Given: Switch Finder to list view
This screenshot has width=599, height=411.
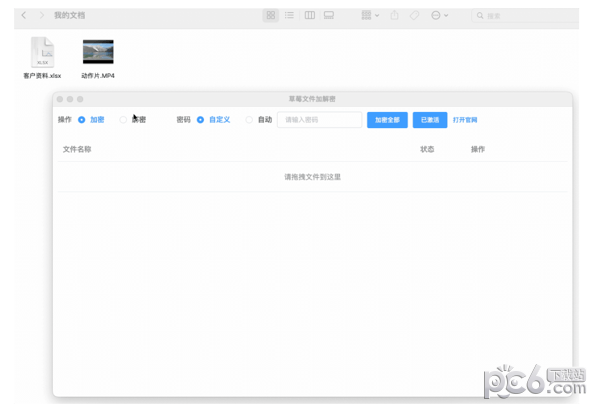Looking at the screenshot, I should click(x=290, y=15).
